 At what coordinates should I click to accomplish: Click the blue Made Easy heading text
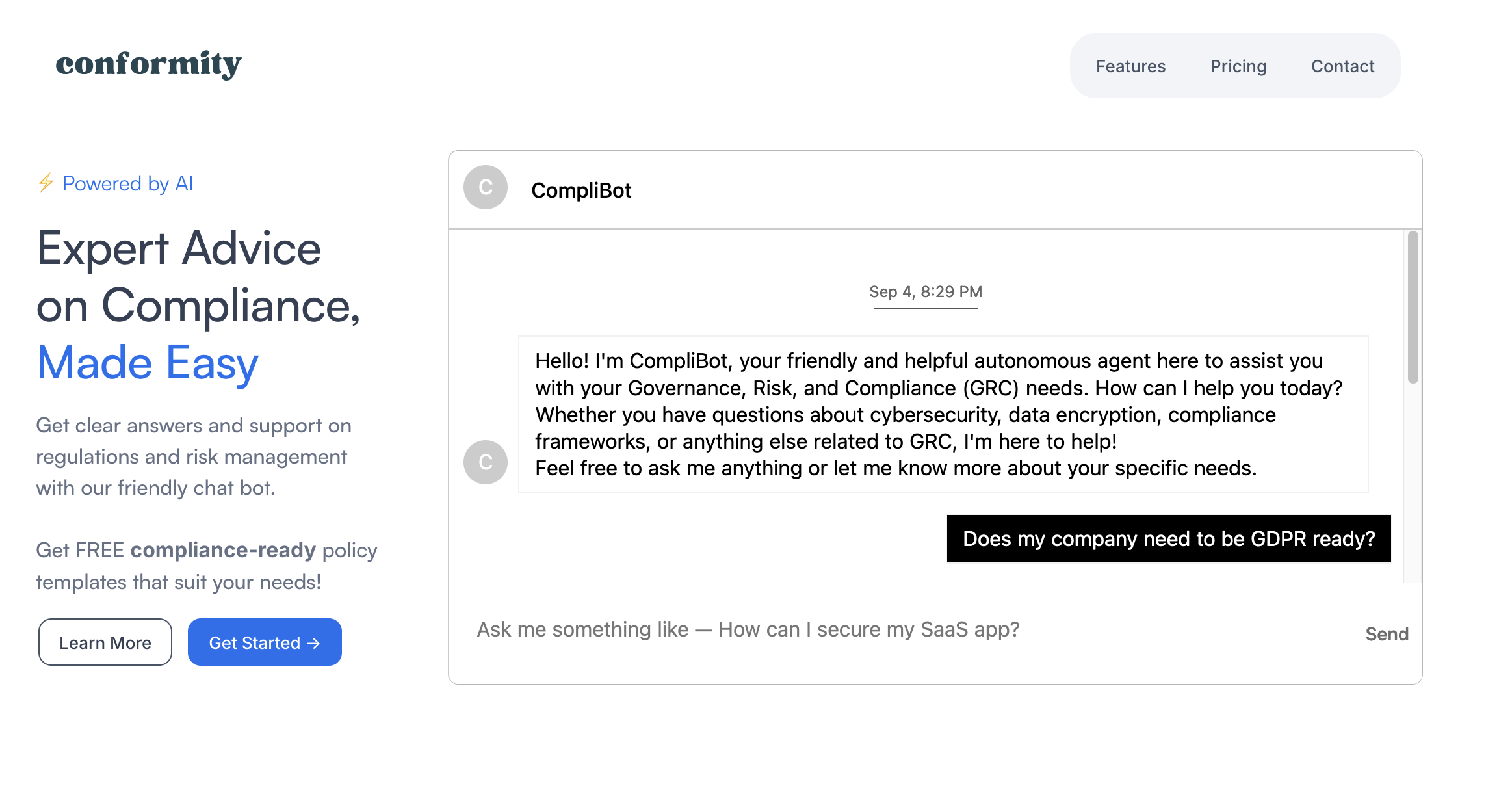coord(148,363)
